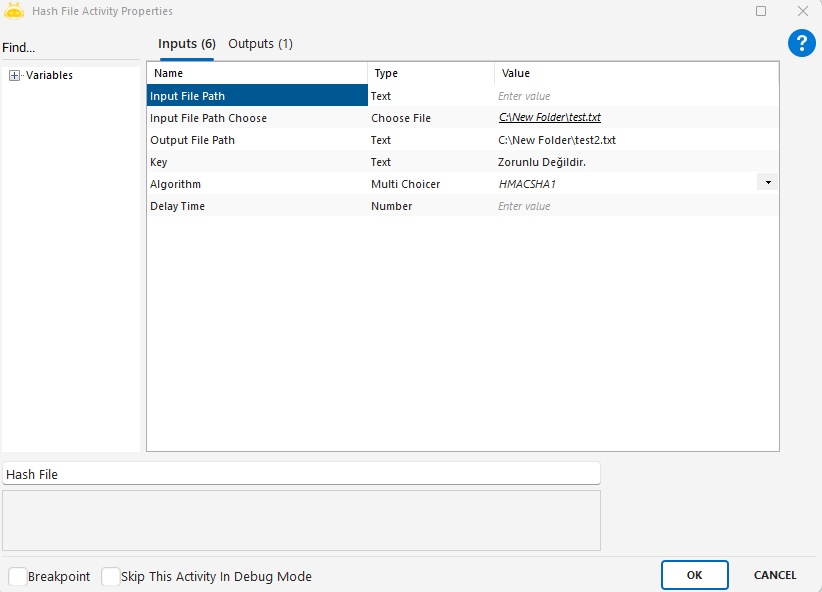Enable the Breakpoint checkbox

click(18, 577)
